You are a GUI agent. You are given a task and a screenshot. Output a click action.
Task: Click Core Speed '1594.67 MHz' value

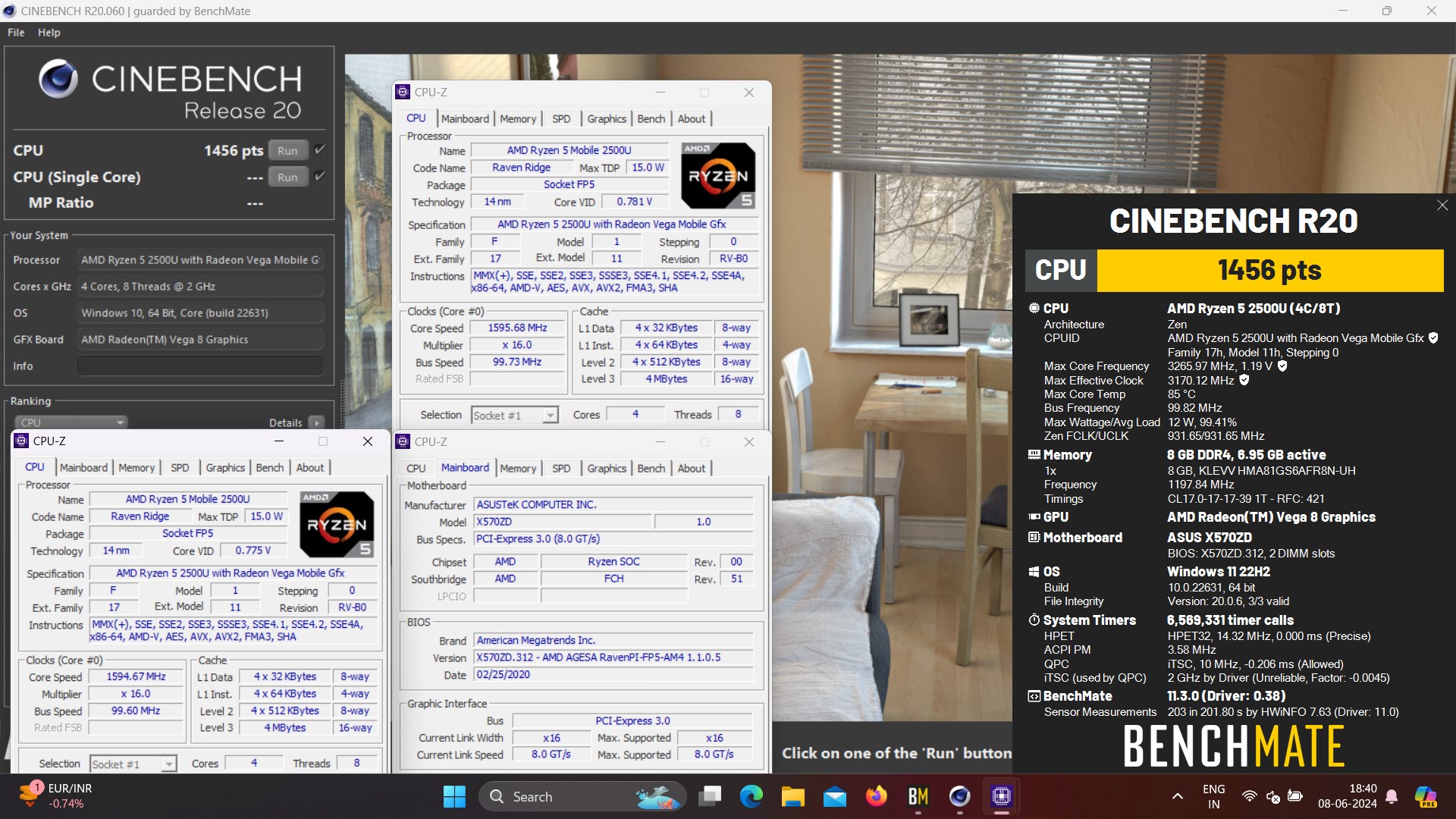pyautogui.click(x=136, y=676)
